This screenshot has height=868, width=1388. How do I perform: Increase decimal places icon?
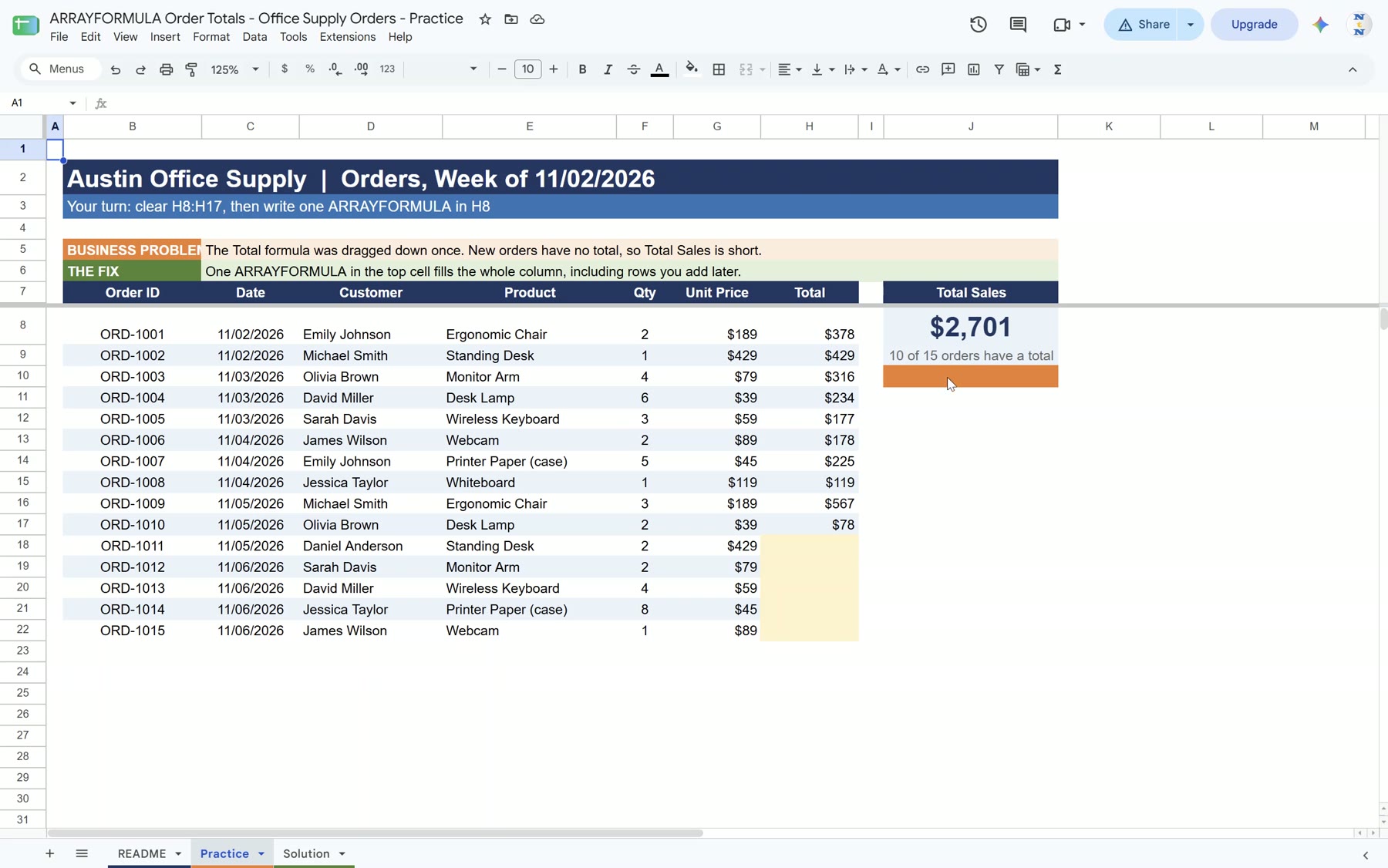[x=362, y=69]
